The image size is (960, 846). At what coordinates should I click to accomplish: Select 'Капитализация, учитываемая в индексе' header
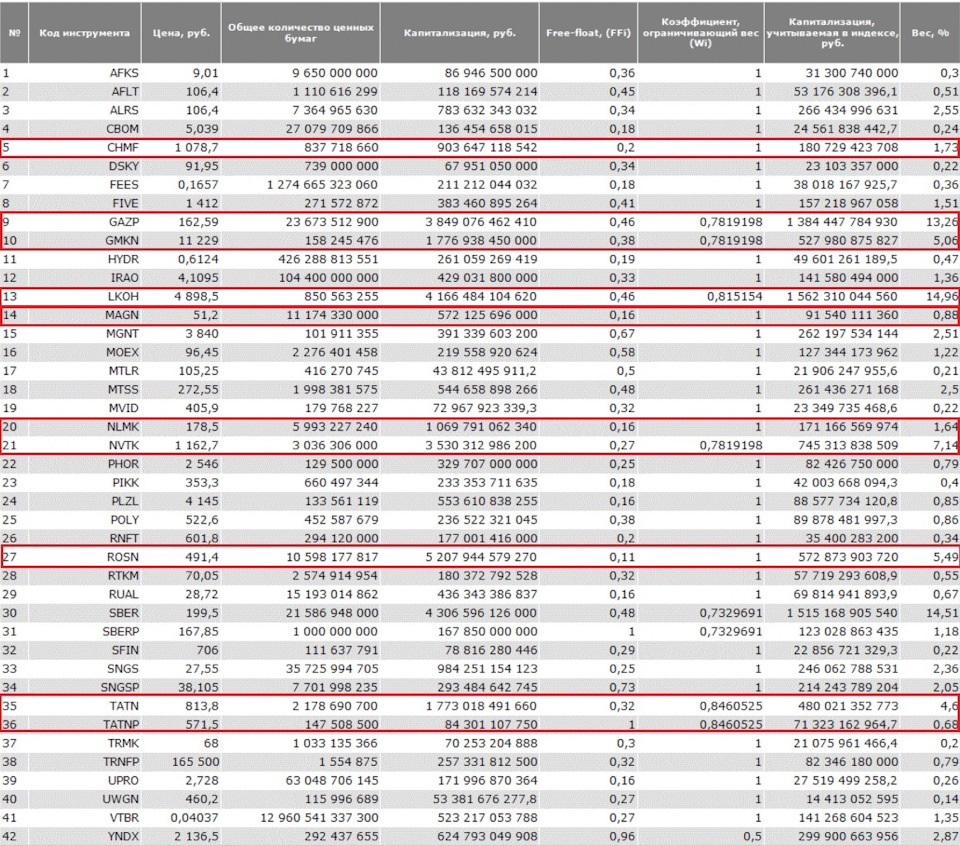832,32
